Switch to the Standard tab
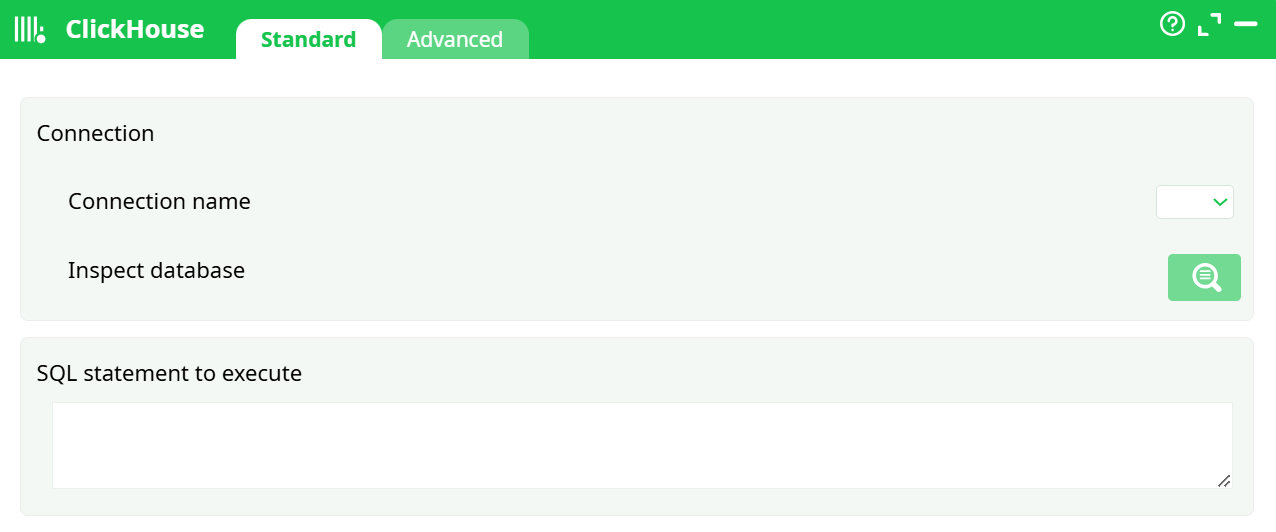This screenshot has height=532, width=1276. [308, 40]
